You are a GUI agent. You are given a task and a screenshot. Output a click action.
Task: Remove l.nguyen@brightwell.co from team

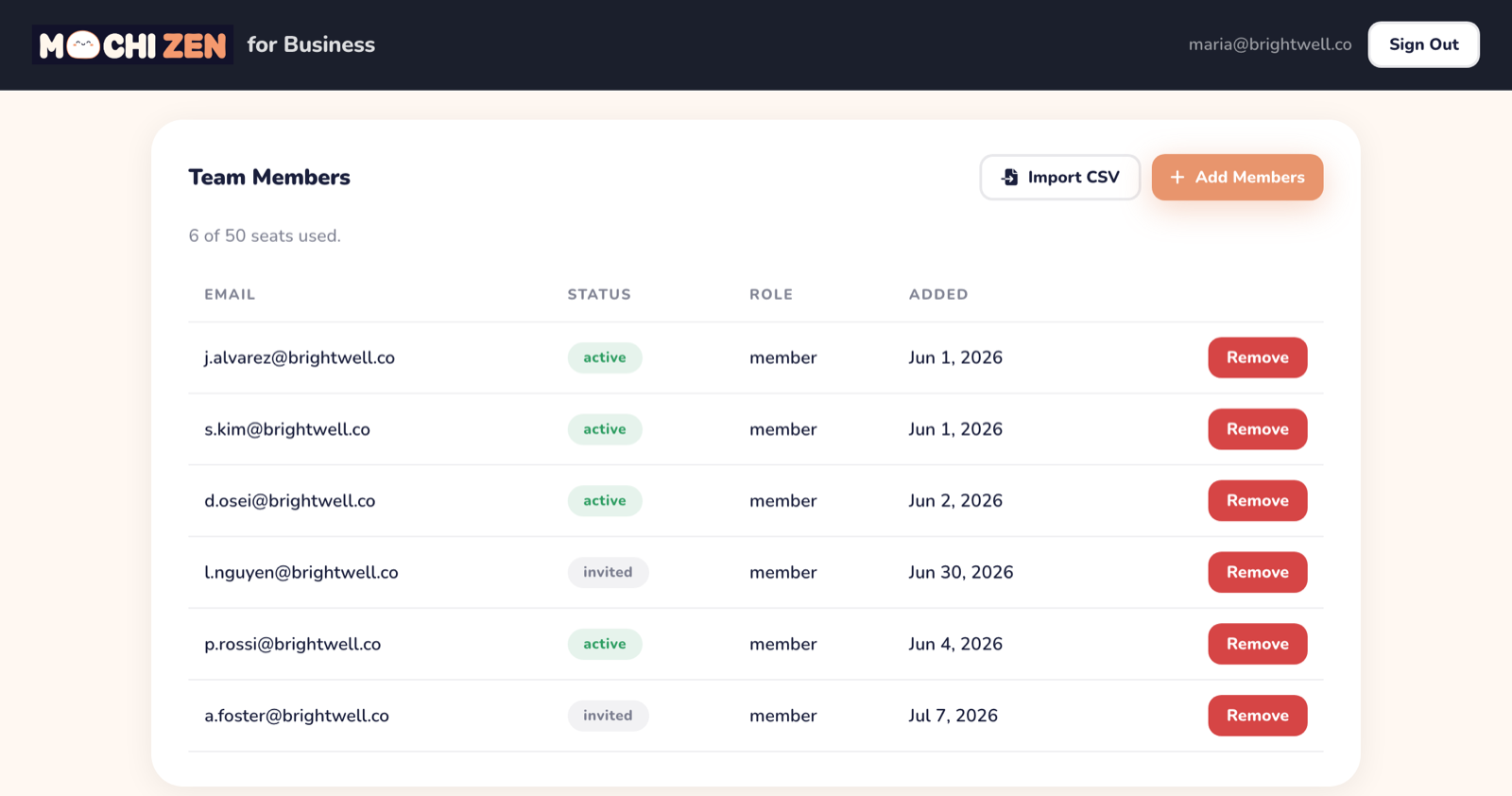[1257, 572]
